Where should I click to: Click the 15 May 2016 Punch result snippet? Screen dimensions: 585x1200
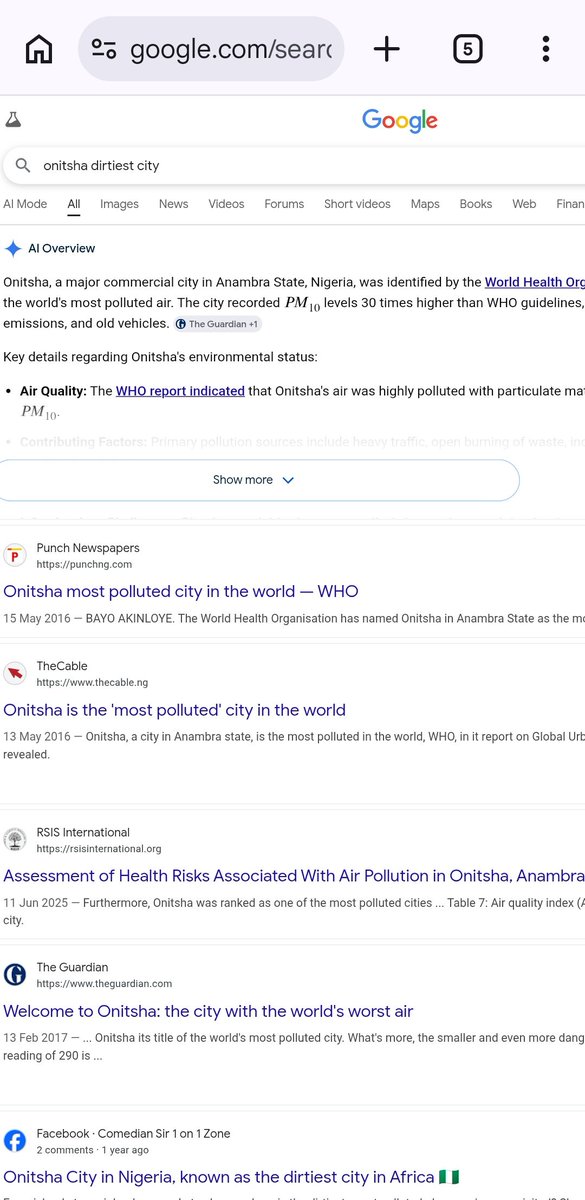tap(294, 619)
